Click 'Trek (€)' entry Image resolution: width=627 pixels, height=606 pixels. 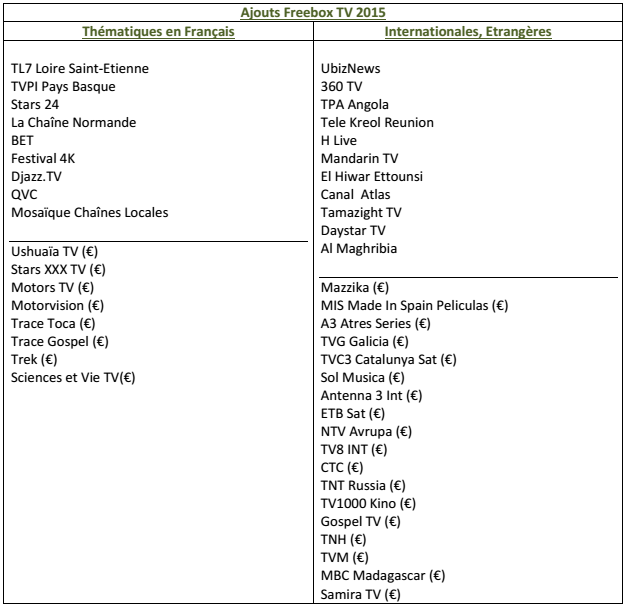click(34, 360)
